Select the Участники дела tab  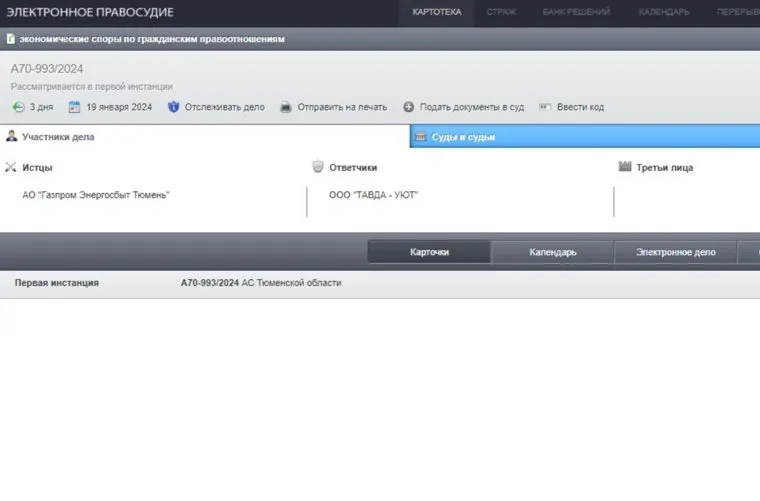point(58,137)
